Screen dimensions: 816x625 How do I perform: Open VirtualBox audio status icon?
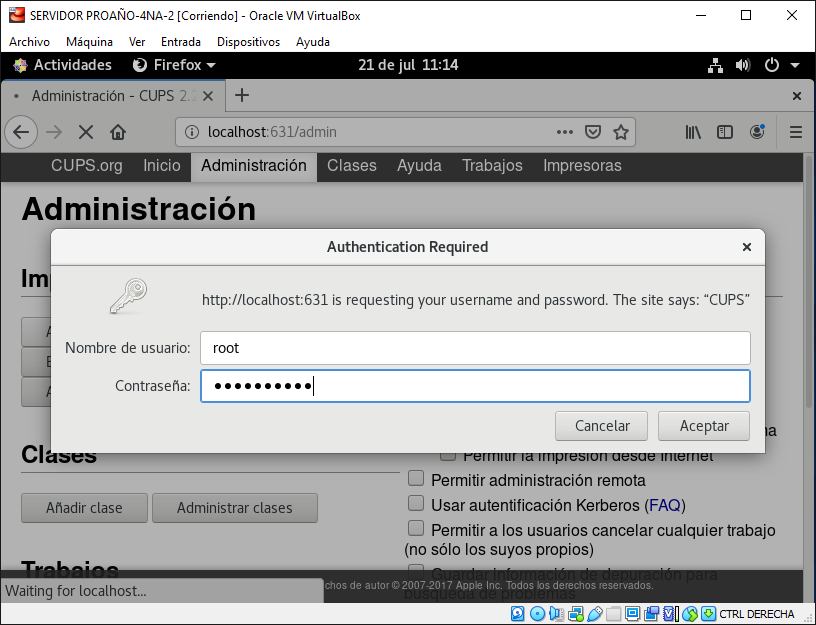point(556,614)
